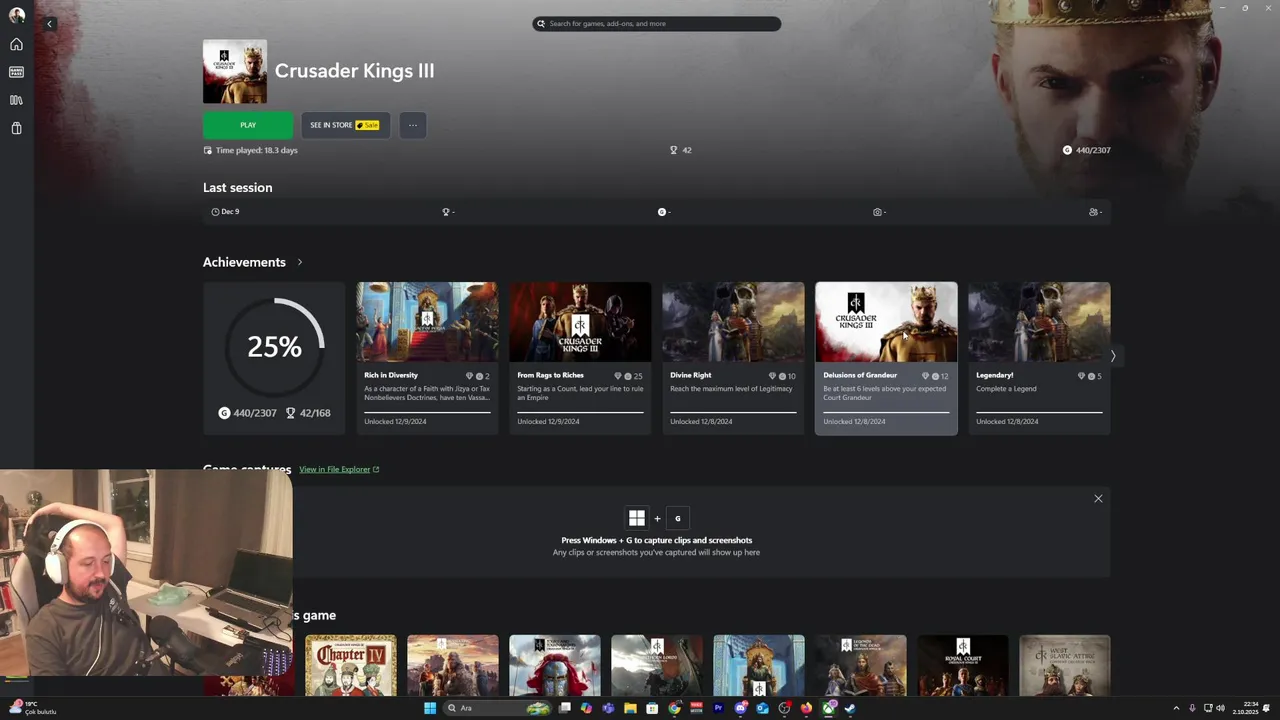1280x720 pixels.
Task: Click the 42/168 achievements count
Action: pos(308,413)
